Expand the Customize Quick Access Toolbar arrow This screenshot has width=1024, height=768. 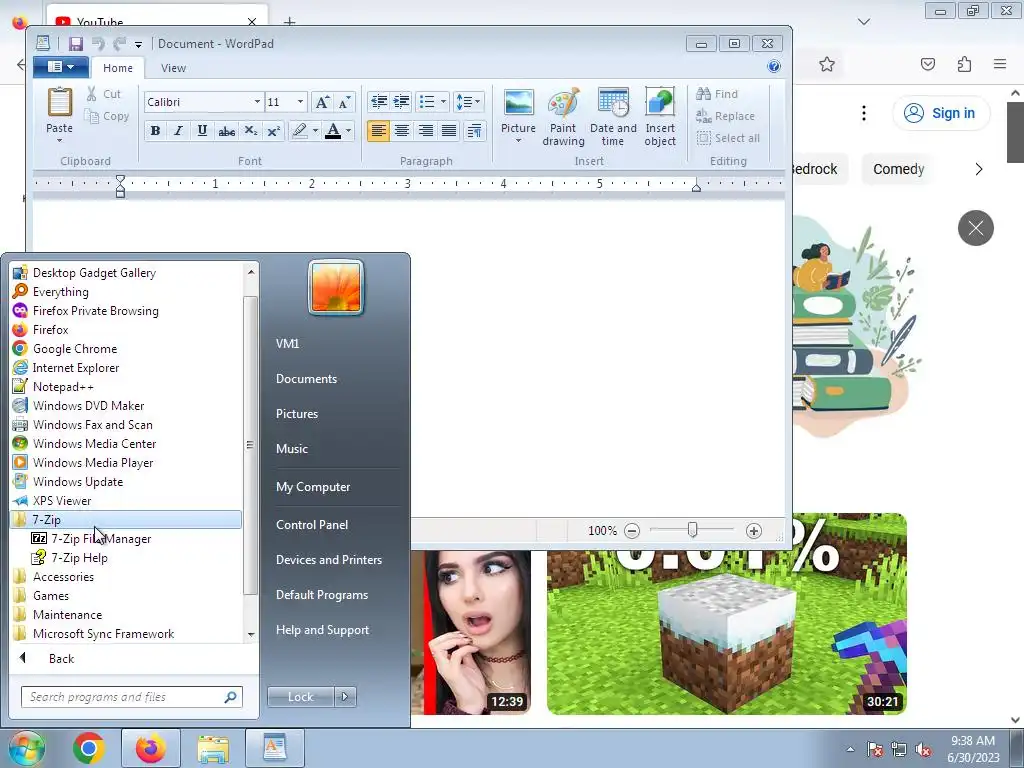[138, 44]
